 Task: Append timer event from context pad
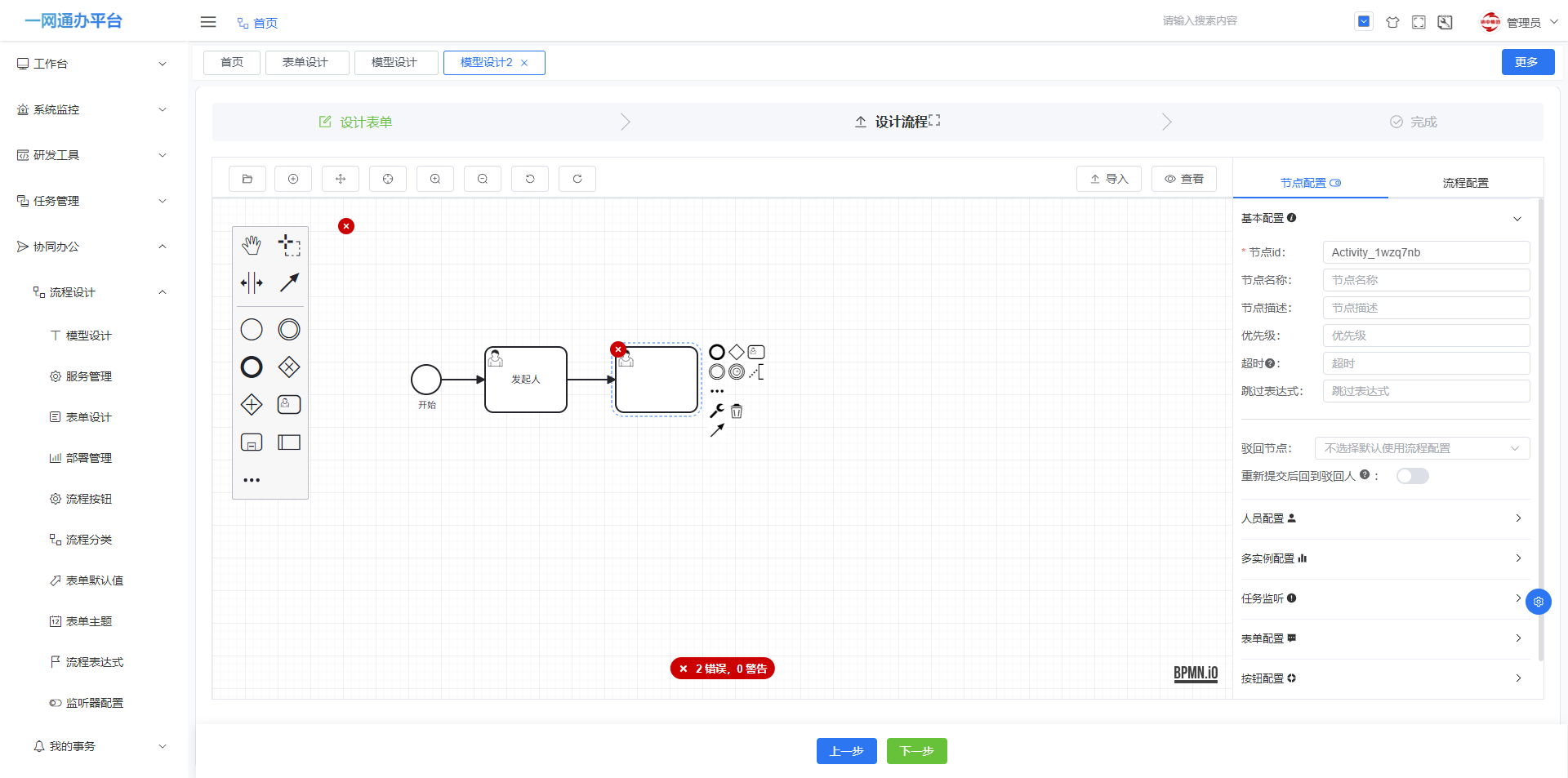click(737, 371)
